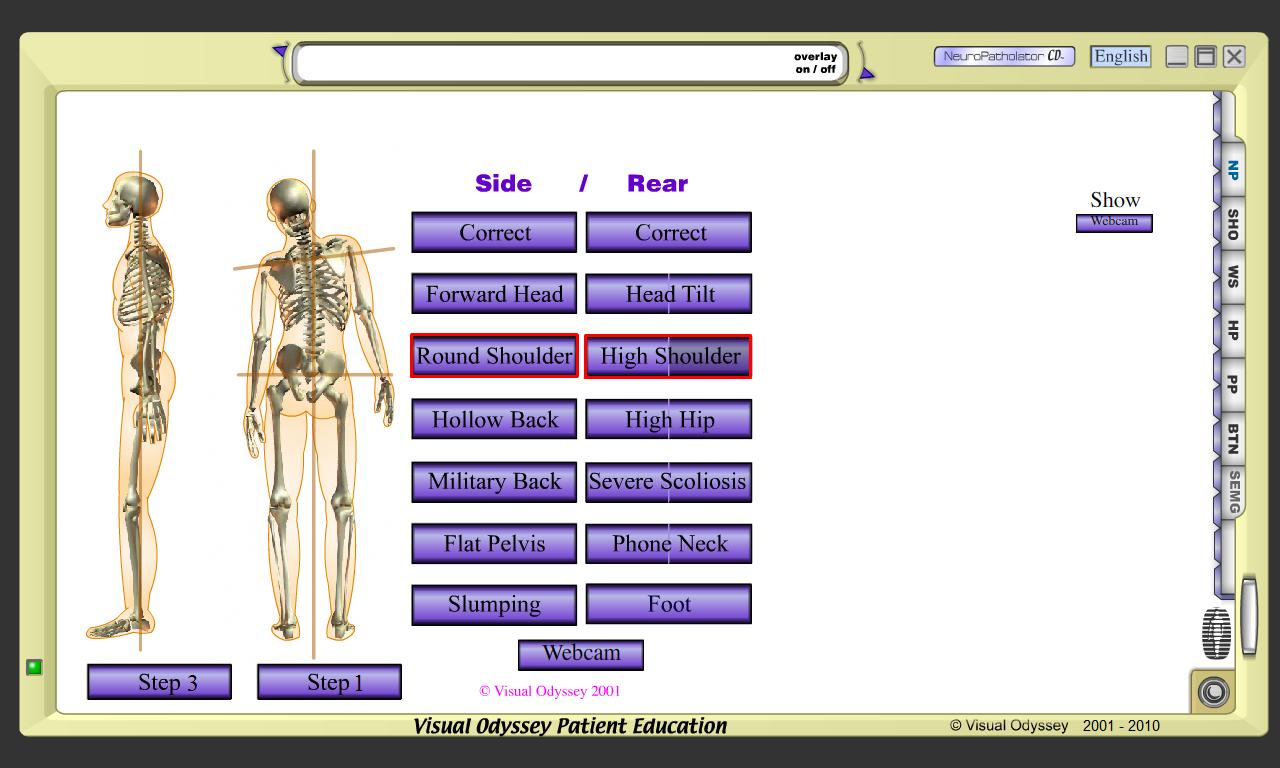Viewport: 1280px width, 768px height.
Task: Open the English language selector
Action: pyautogui.click(x=1120, y=57)
